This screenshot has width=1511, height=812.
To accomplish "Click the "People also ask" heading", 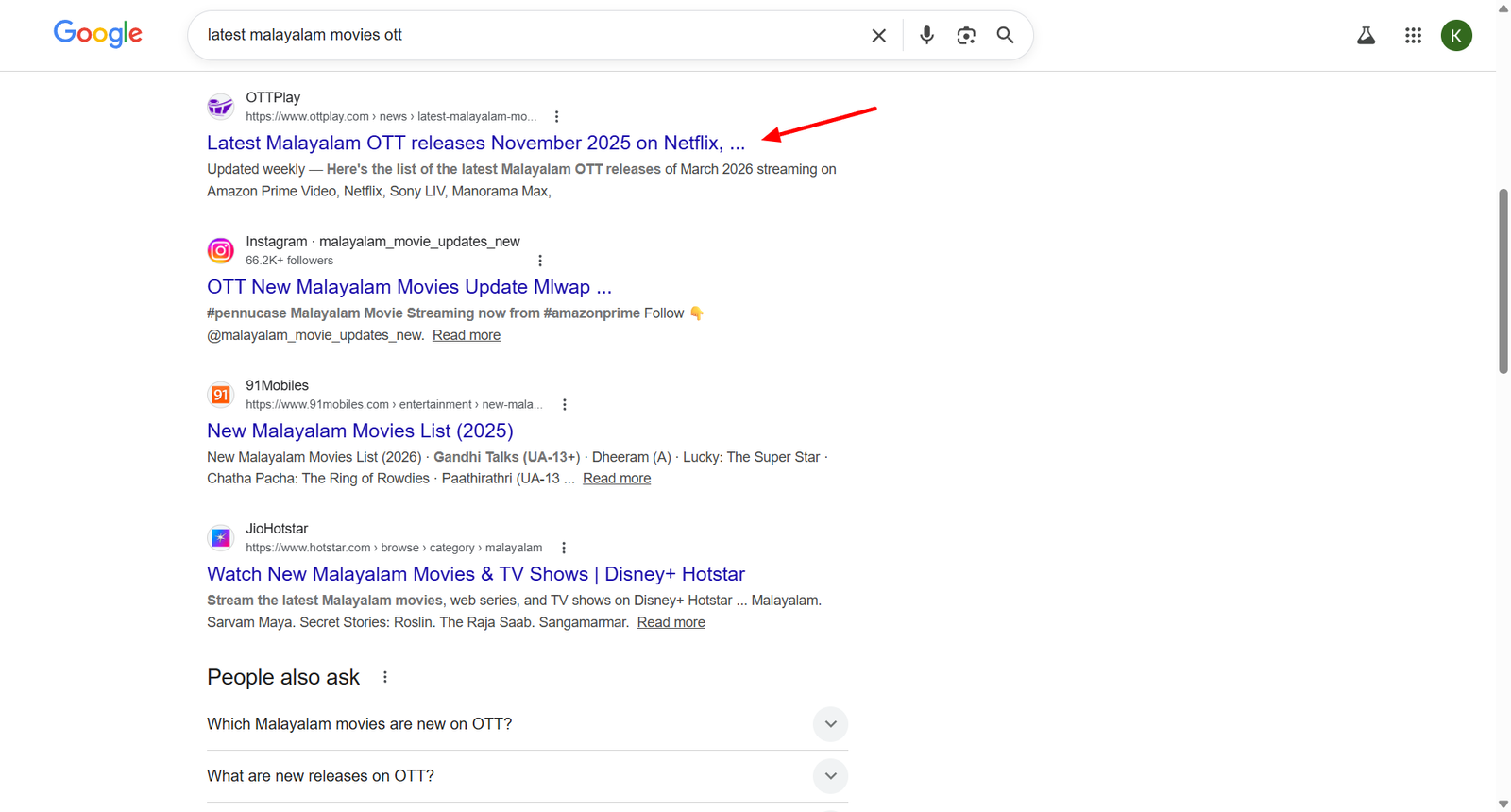I will pos(283,677).
